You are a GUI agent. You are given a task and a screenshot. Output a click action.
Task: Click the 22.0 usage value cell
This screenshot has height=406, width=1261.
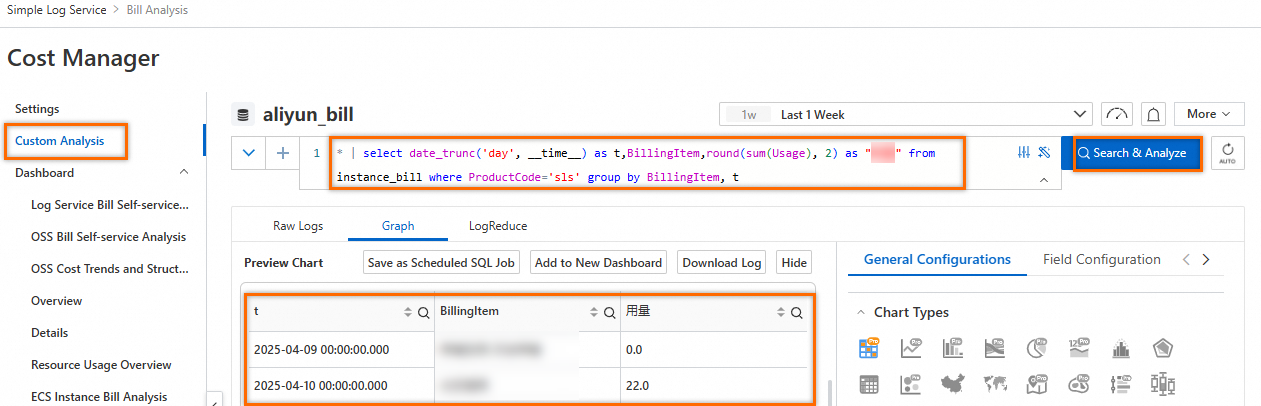tap(714, 385)
